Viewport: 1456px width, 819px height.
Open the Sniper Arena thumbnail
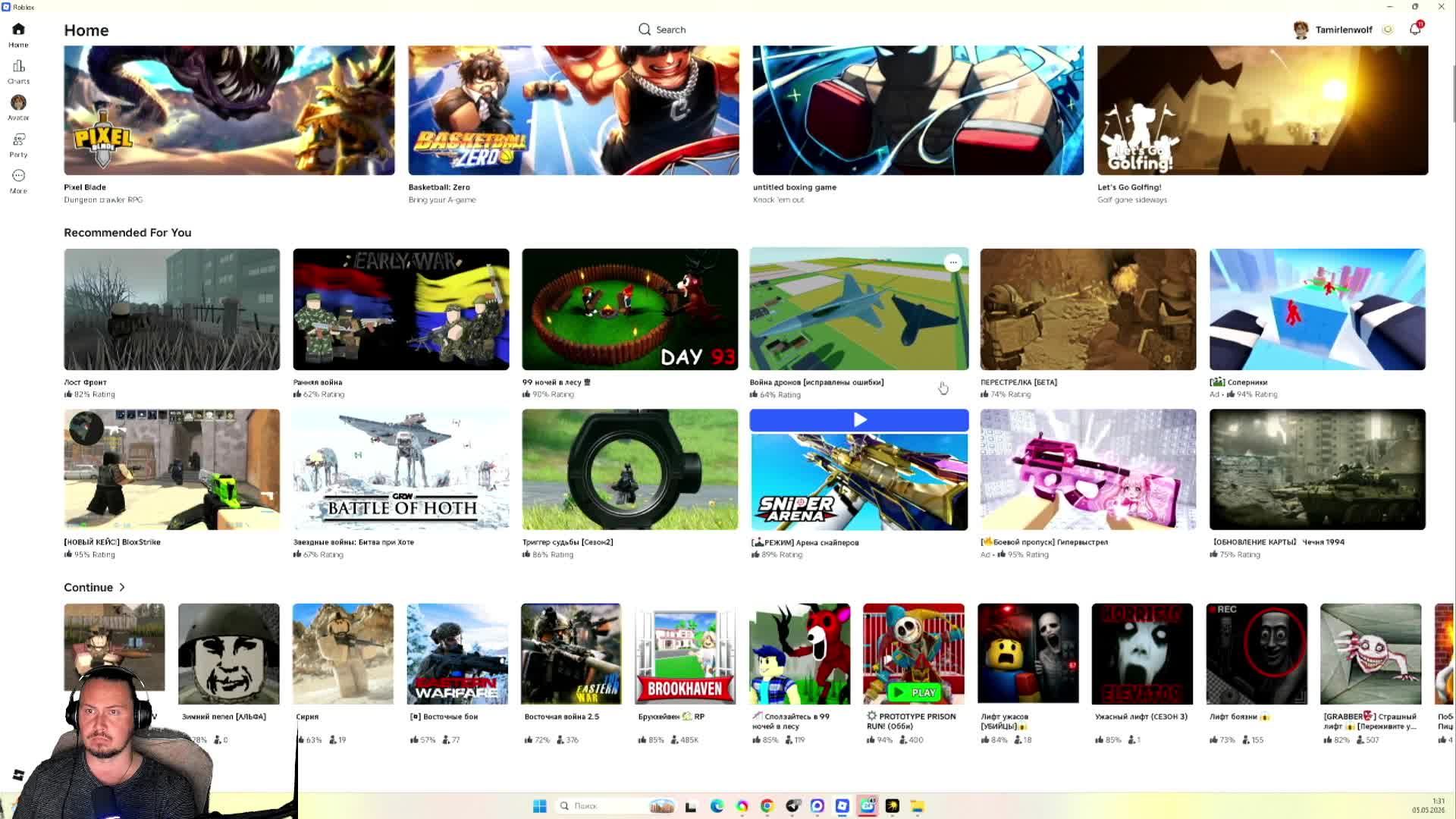pos(859,481)
